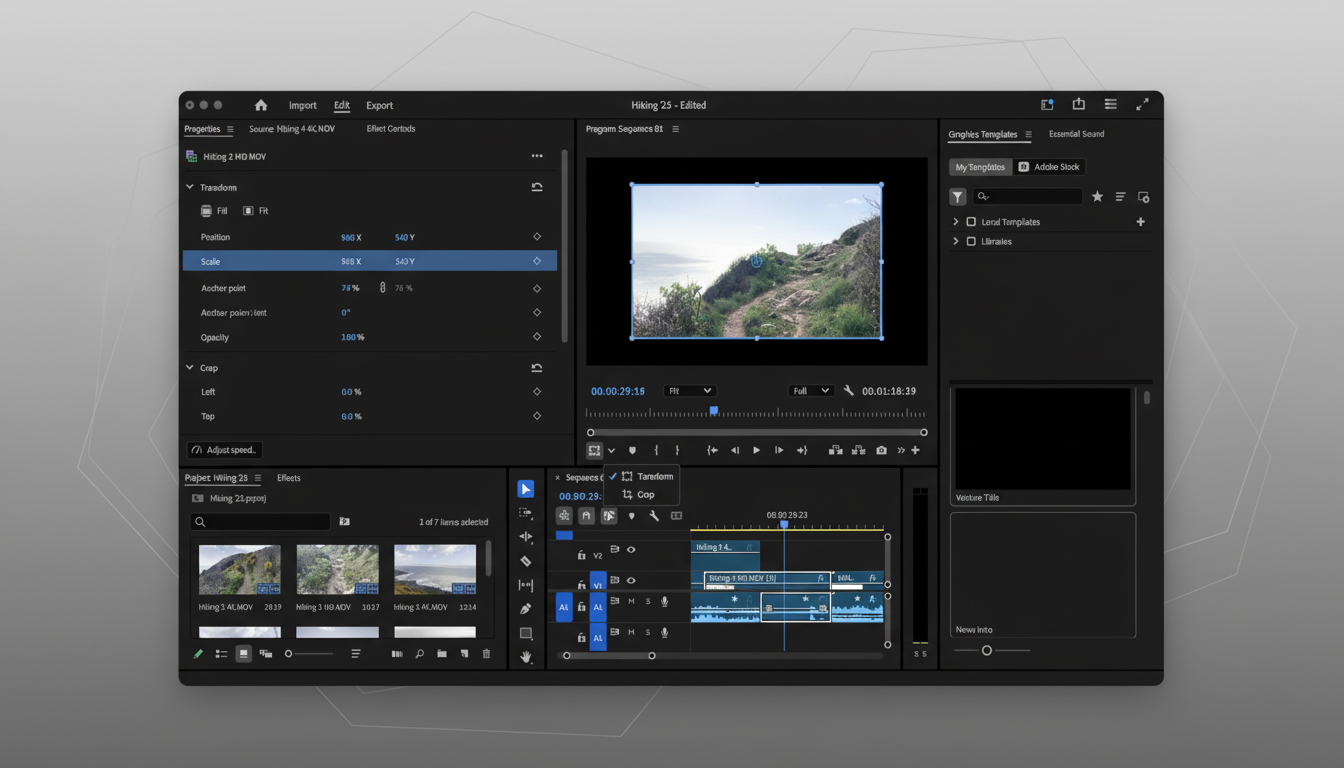The width and height of the screenshot is (1344, 768).
Task: Click the Adjust speed button
Action: pyautogui.click(x=224, y=450)
